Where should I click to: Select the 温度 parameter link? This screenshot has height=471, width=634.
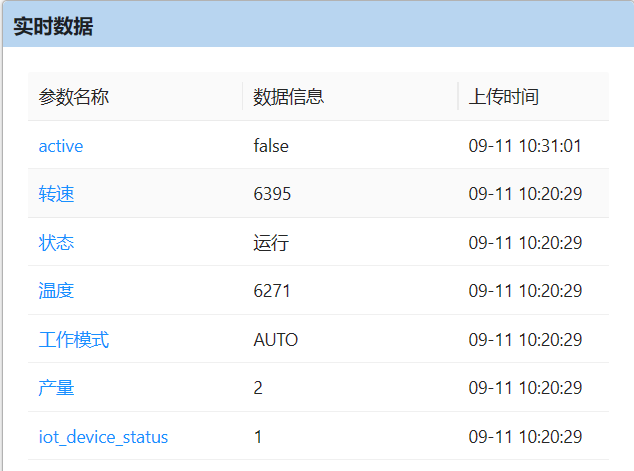(56, 291)
